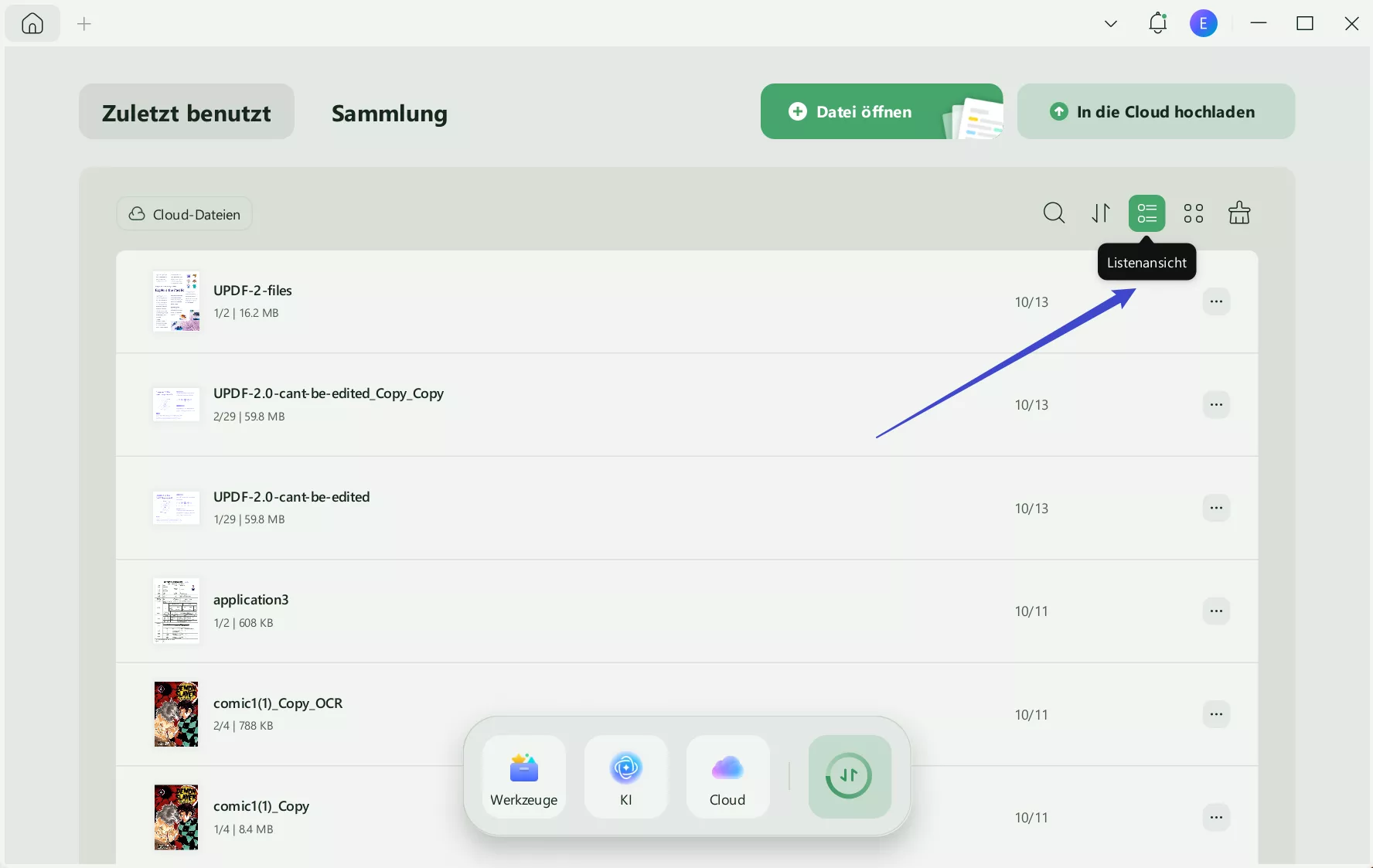Switch to Sammlung tab

point(390,113)
